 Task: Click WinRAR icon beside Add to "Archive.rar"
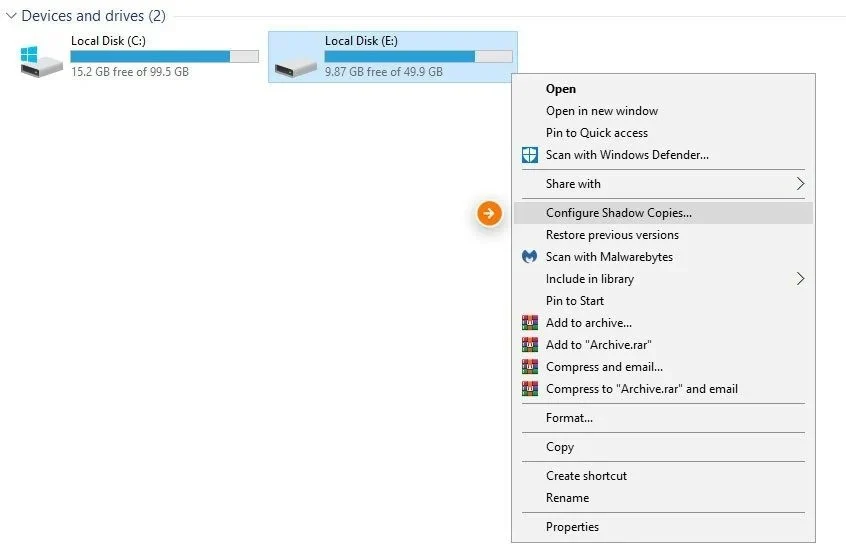[530, 345]
